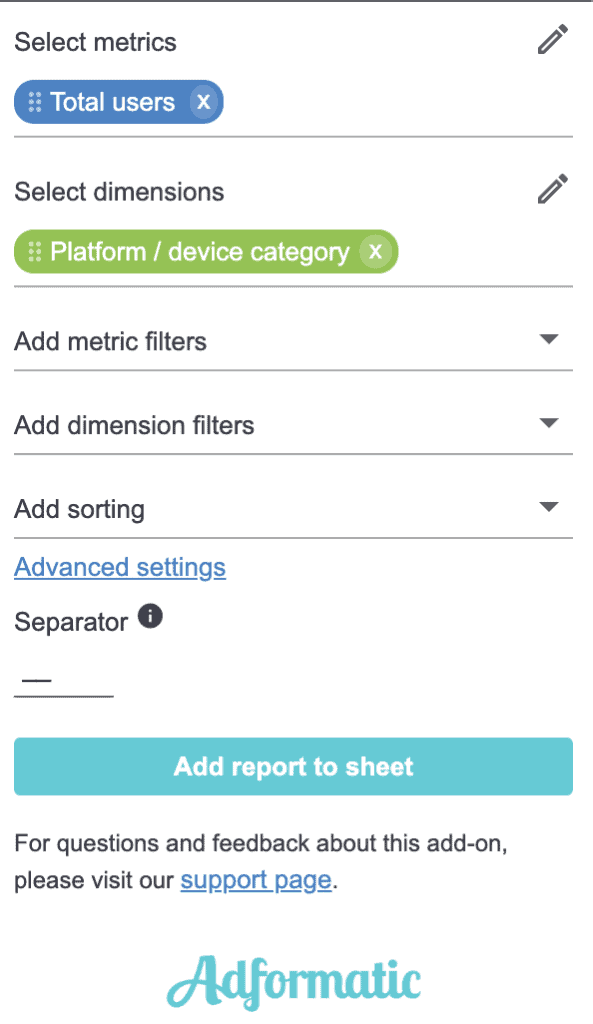
Task: Click the Select dimensions heading
Action: click(x=118, y=191)
